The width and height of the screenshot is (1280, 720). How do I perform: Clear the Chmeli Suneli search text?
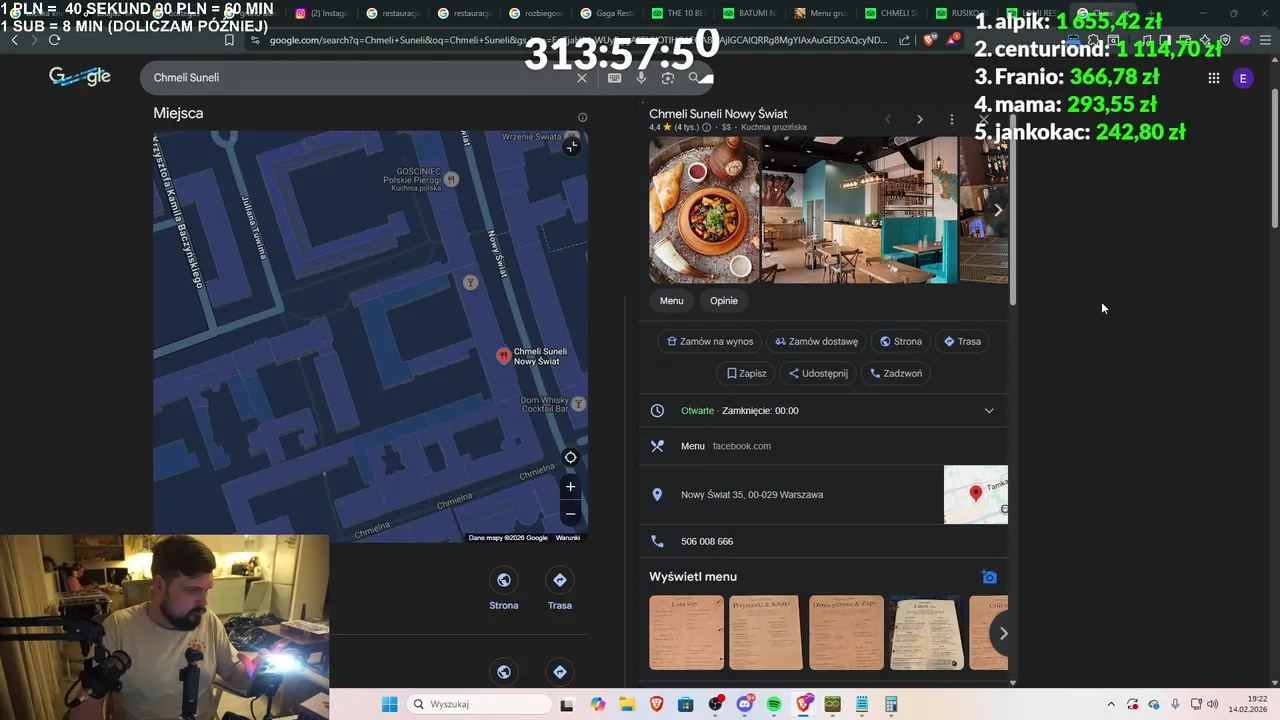point(582,77)
